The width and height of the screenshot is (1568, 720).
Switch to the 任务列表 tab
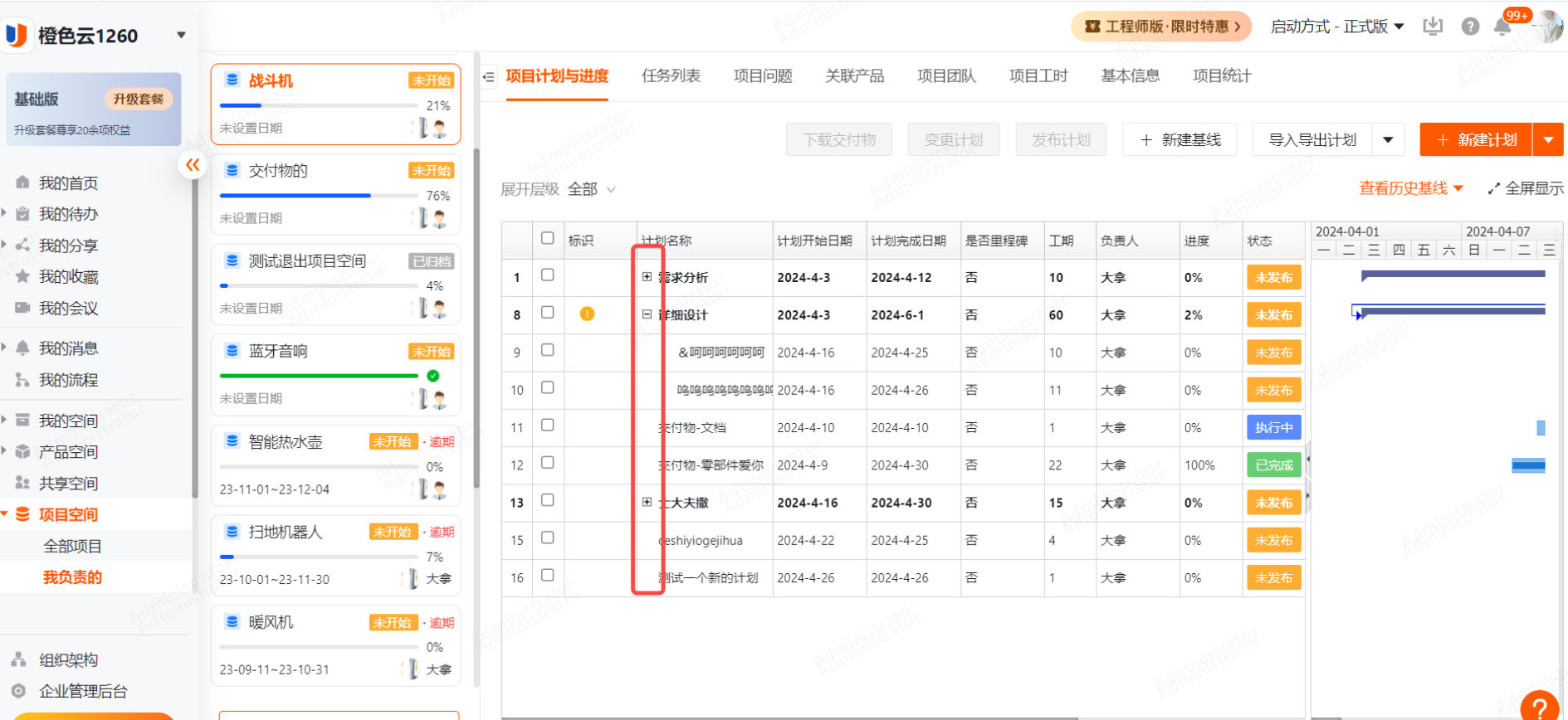coord(671,76)
